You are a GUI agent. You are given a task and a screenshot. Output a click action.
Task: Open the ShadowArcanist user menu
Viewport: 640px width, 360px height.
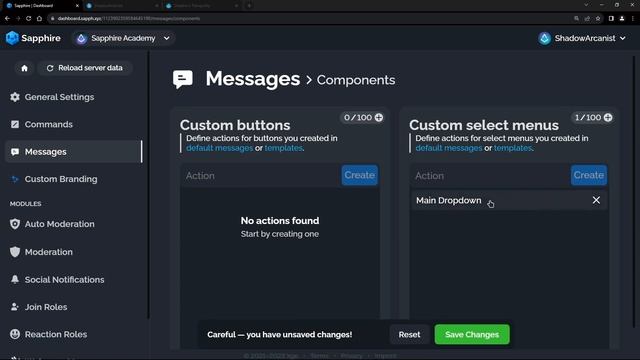pyautogui.click(x=582, y=38)
